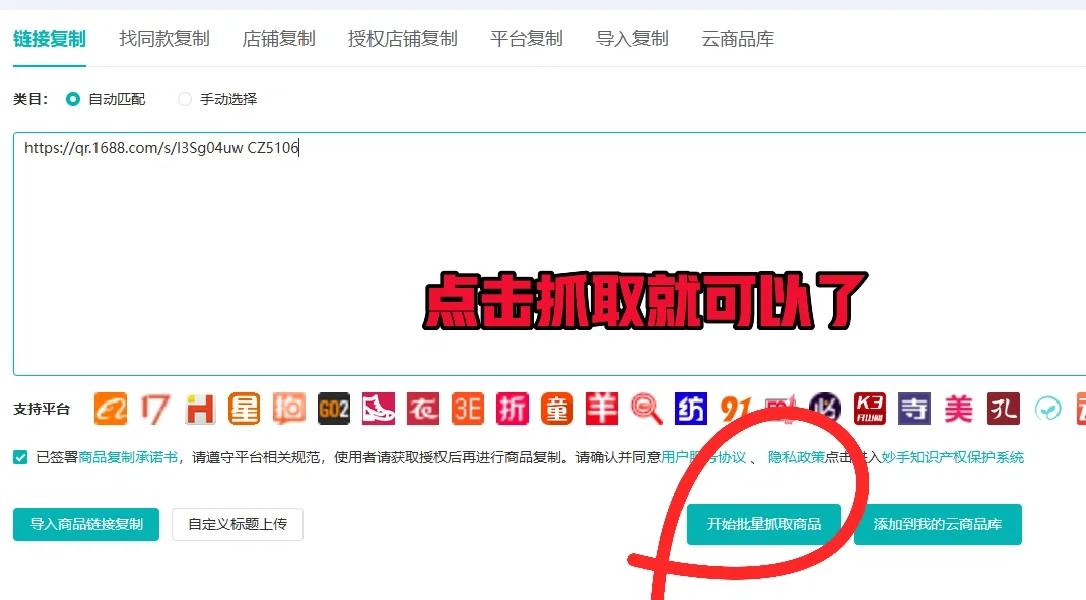Select the 星 platform icon

click(x=244, y=408)
